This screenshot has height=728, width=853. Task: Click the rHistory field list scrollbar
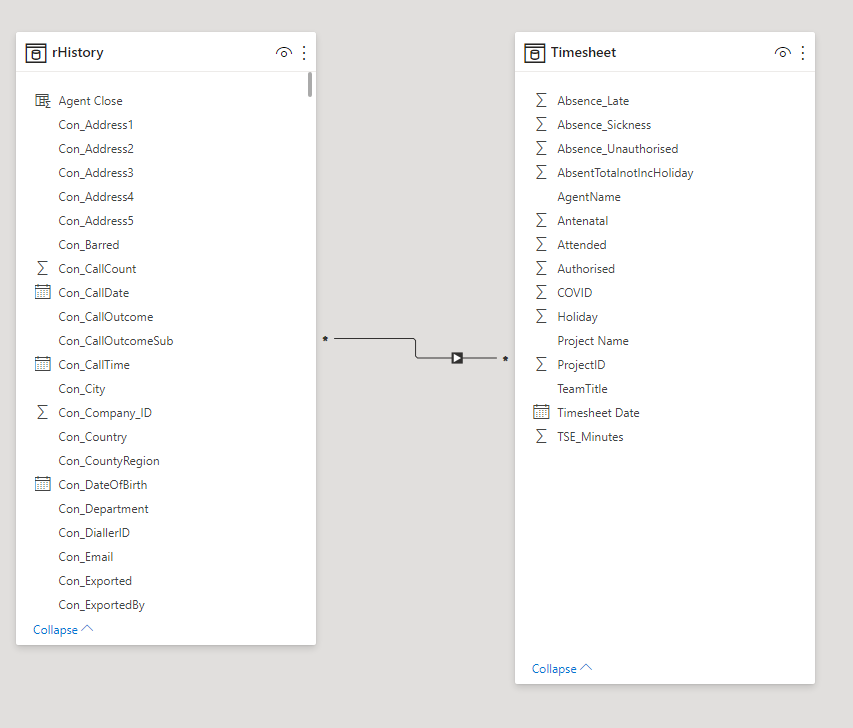(x=310, y=85)
